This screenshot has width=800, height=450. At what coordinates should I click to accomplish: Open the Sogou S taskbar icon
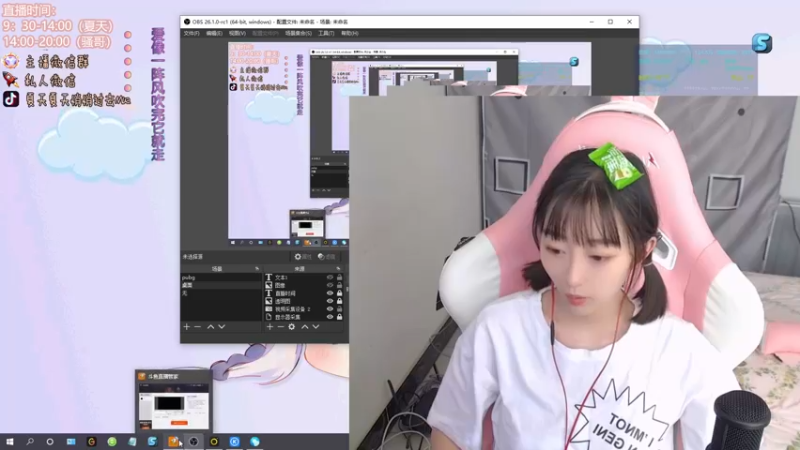(x=152, y=442)
